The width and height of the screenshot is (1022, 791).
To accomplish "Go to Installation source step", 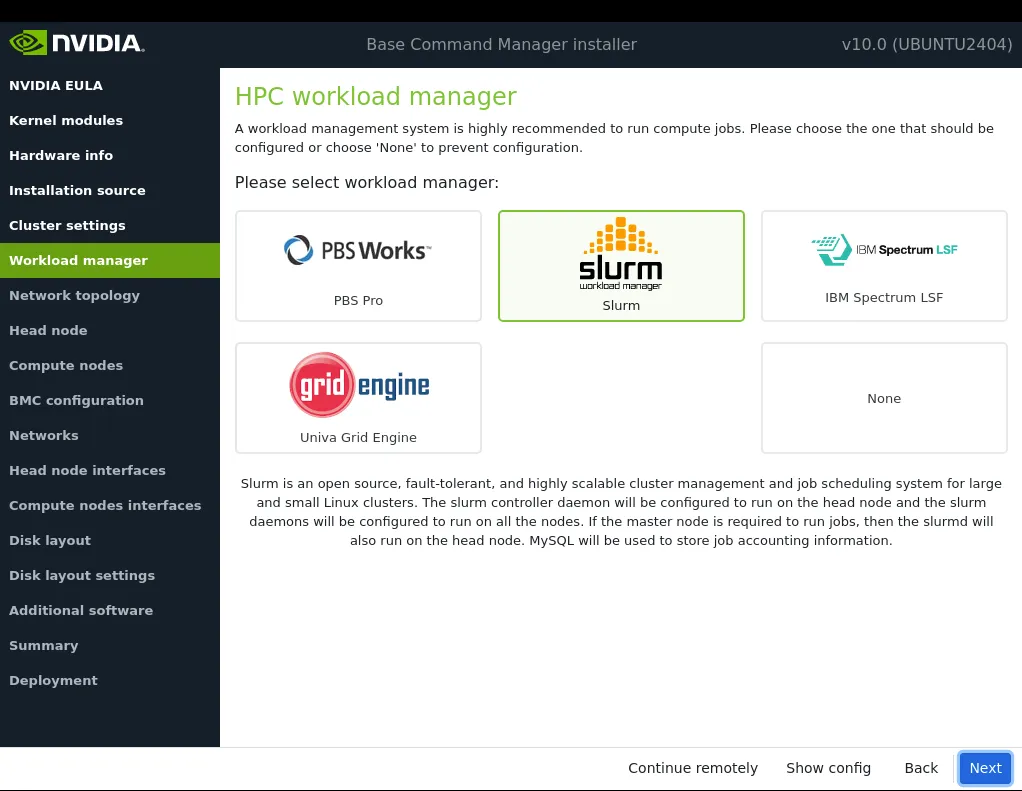I will [110, 190].
